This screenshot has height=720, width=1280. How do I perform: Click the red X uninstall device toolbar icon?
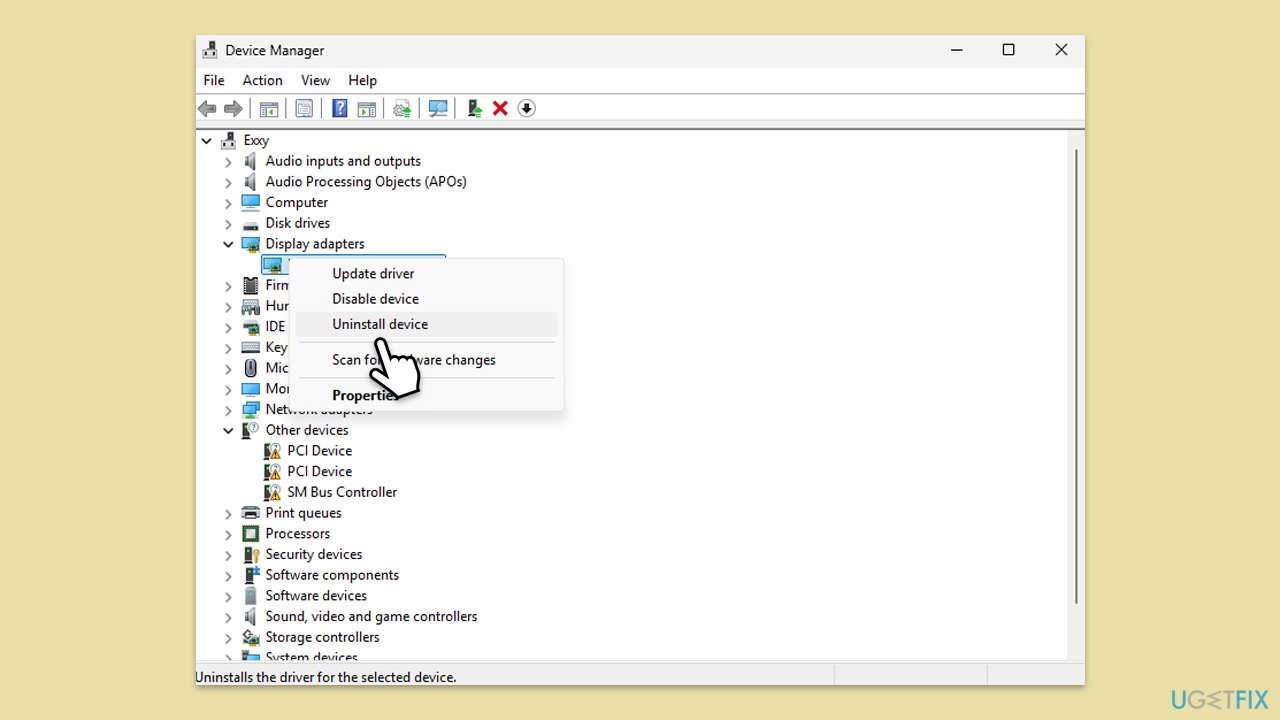click(500, 108)
